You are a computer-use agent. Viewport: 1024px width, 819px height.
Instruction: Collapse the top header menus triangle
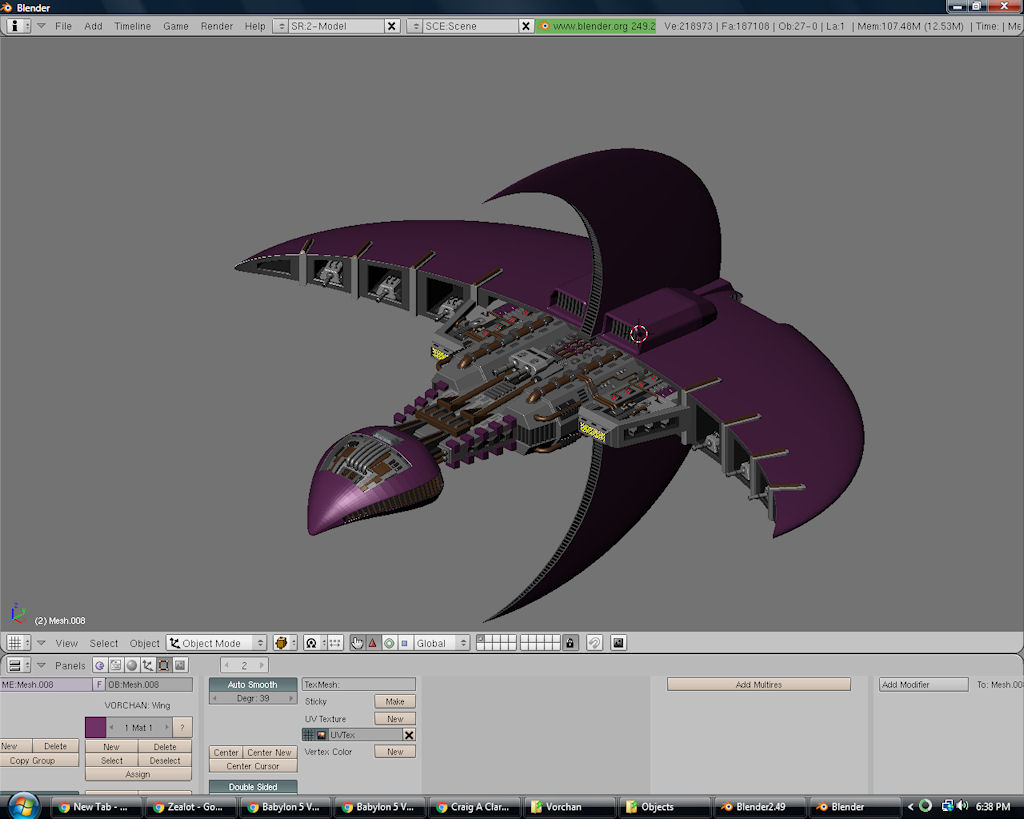tap(41, 26)
